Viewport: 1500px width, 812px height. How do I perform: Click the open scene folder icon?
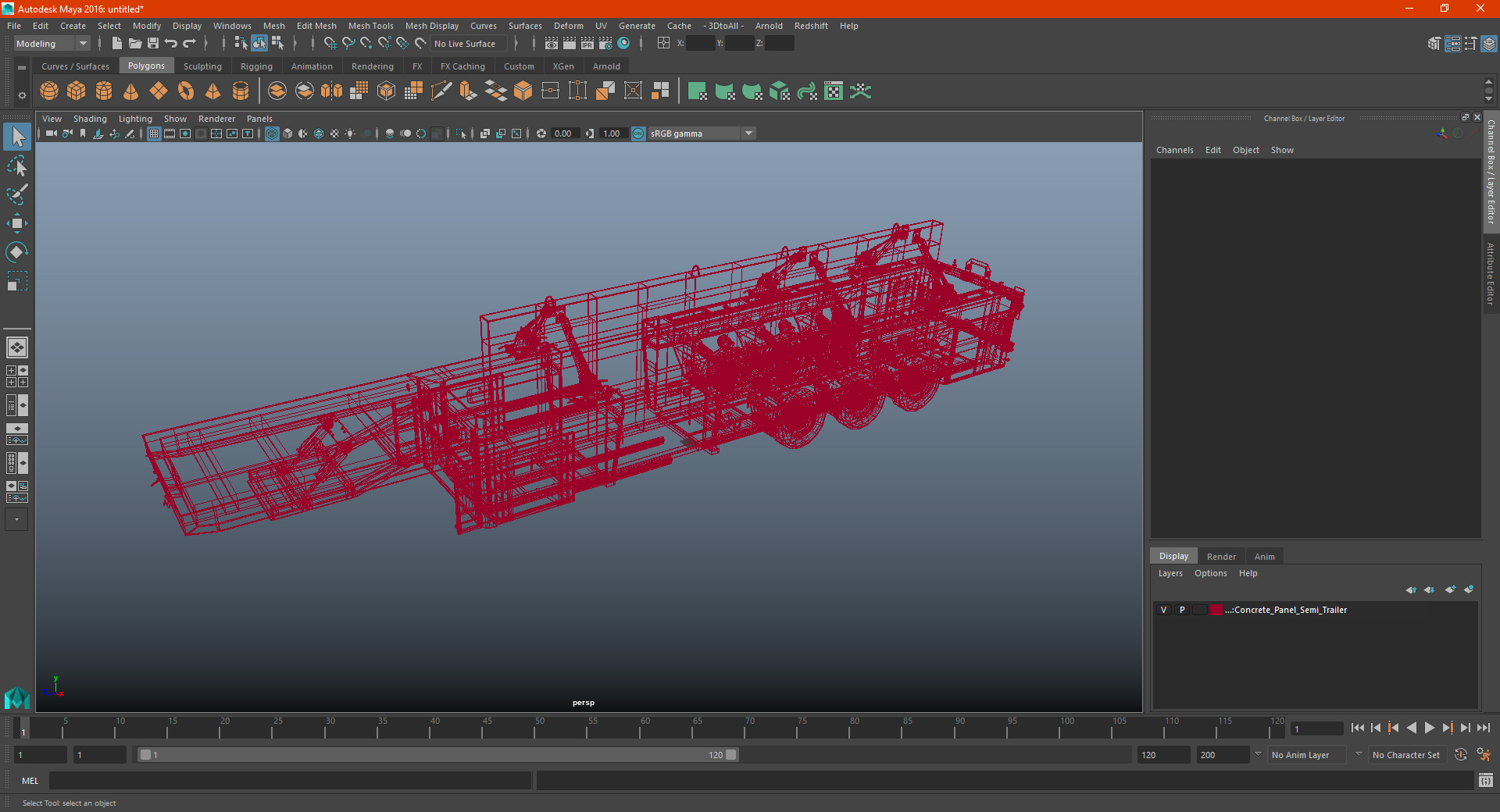[x=135, y=44]
